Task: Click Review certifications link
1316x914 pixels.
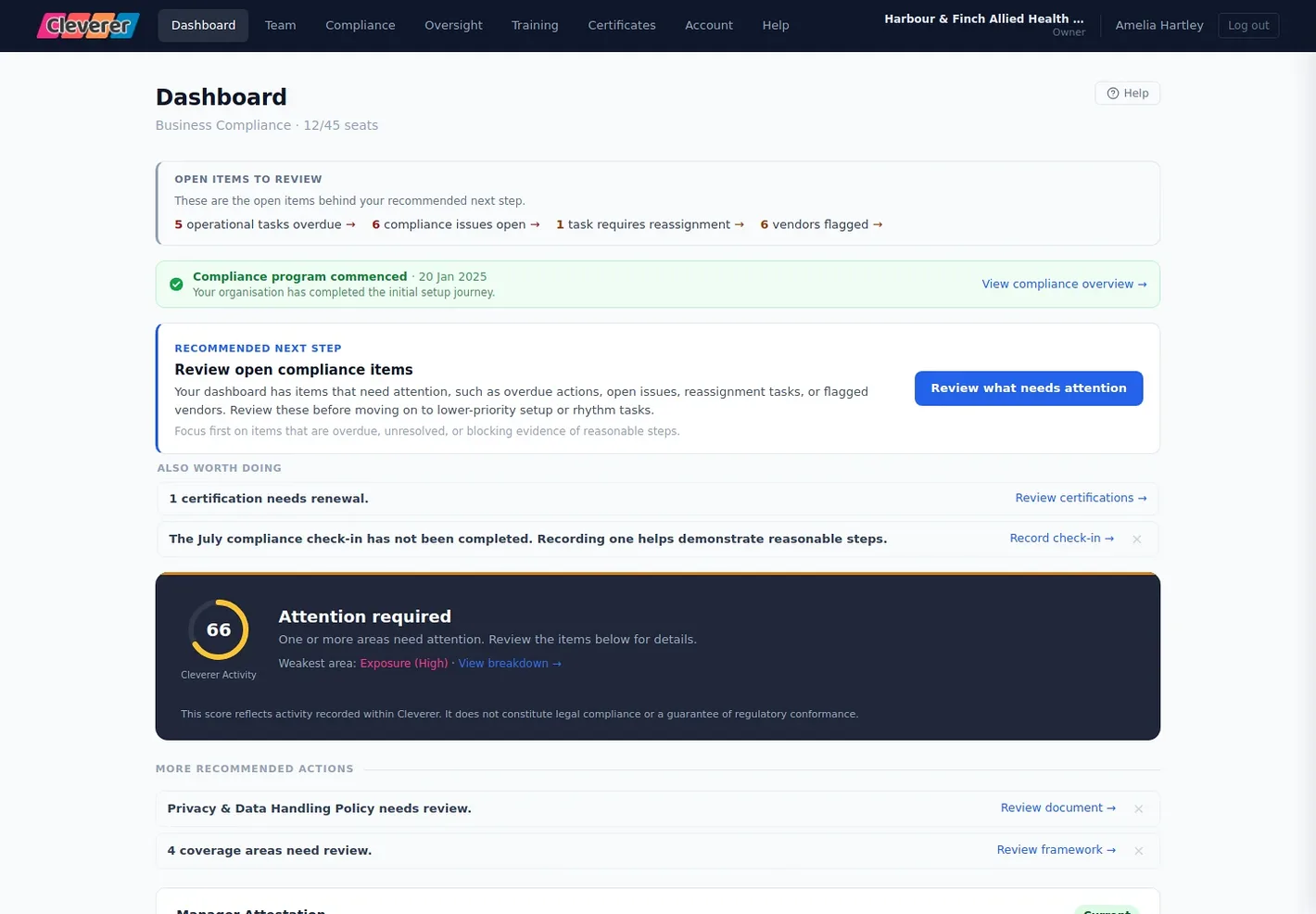Action: coord(1081,498)
